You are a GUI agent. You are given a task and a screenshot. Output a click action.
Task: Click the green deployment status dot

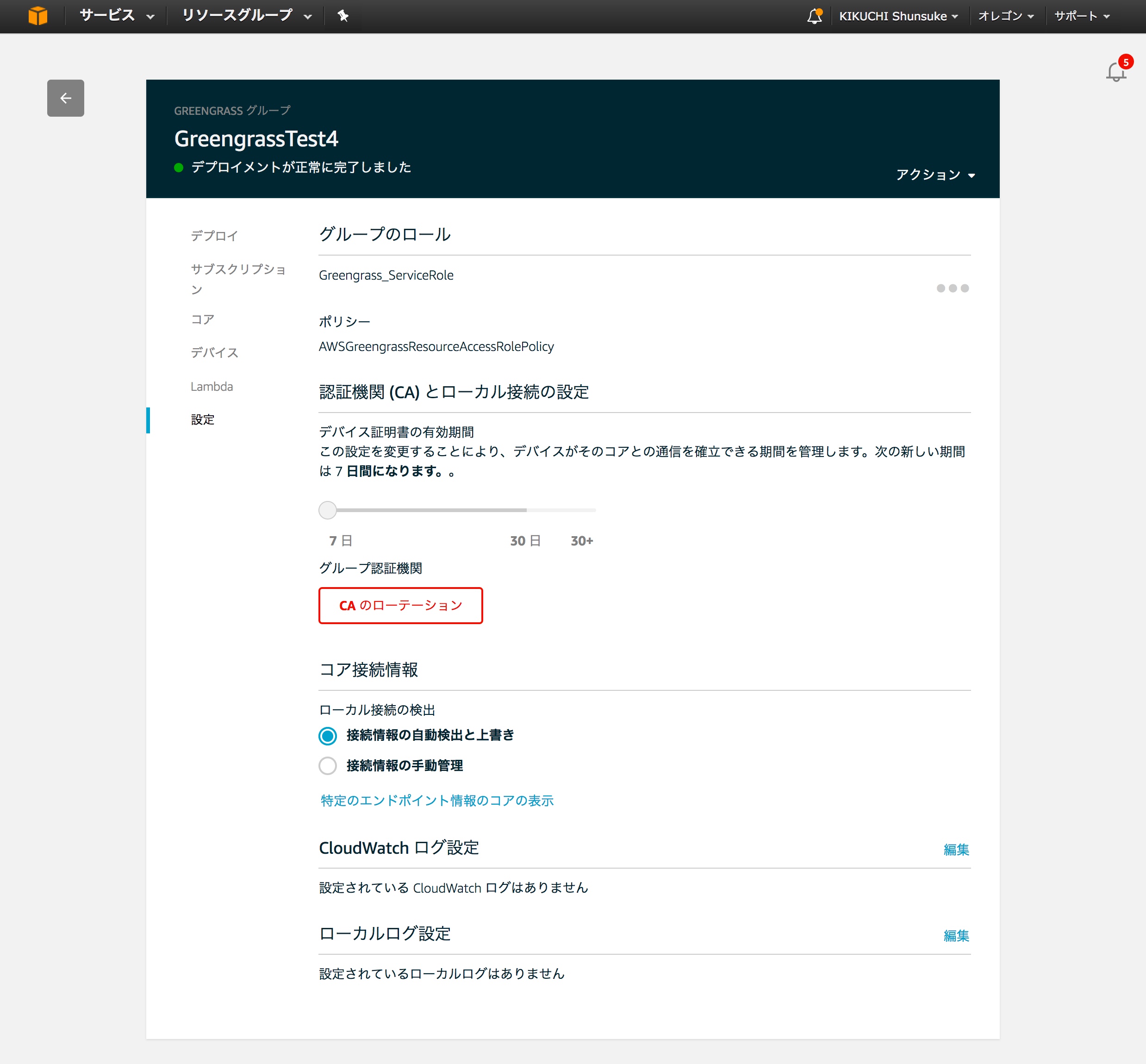[x=179, y=168]
